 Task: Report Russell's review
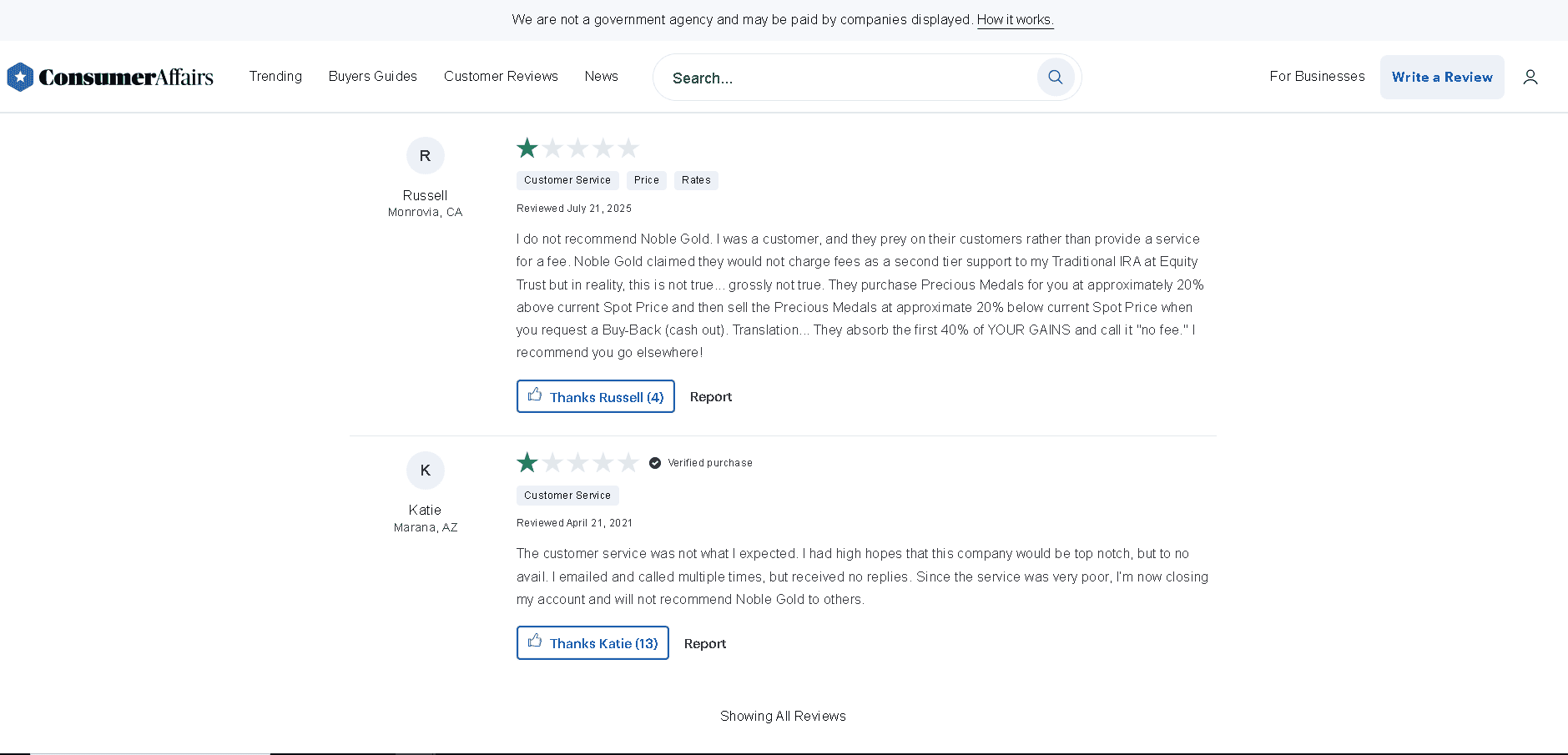[x=711, y=397]
